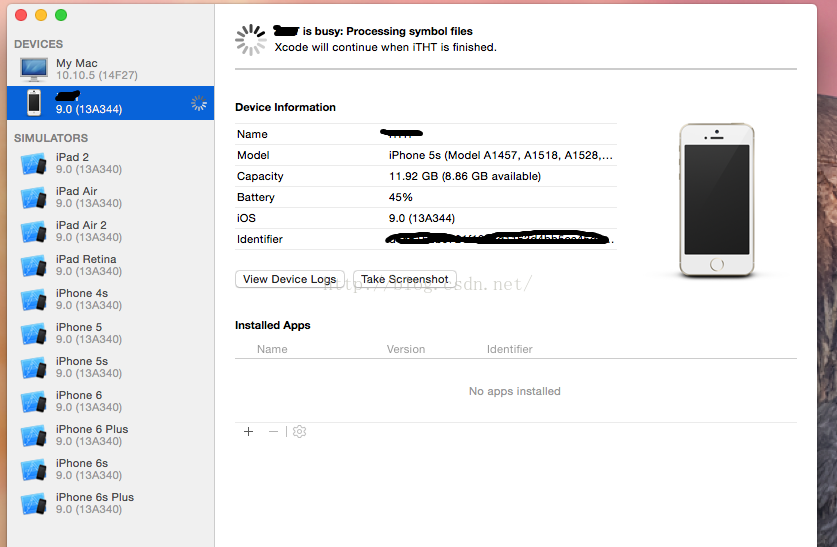Screen dimensions: 837x547
Task: Click the iPhone 6s Plus label
Action: 95,497
